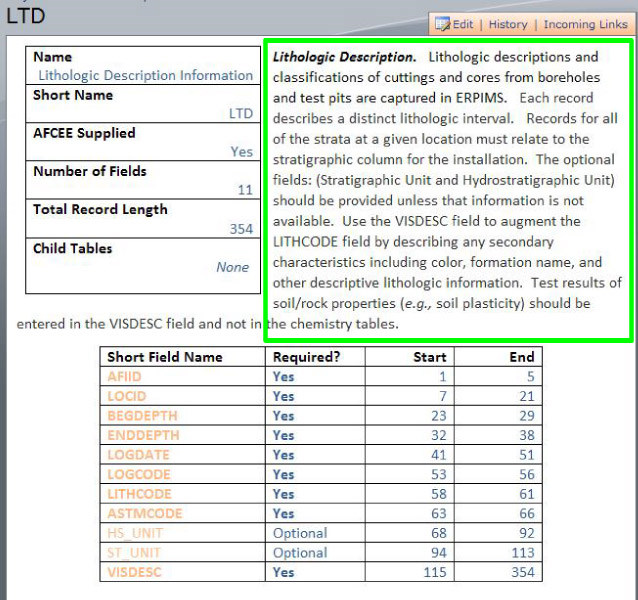Open the History page link
Image resolution: width=638 pixels, height=600 pixels.
(508, 24)
